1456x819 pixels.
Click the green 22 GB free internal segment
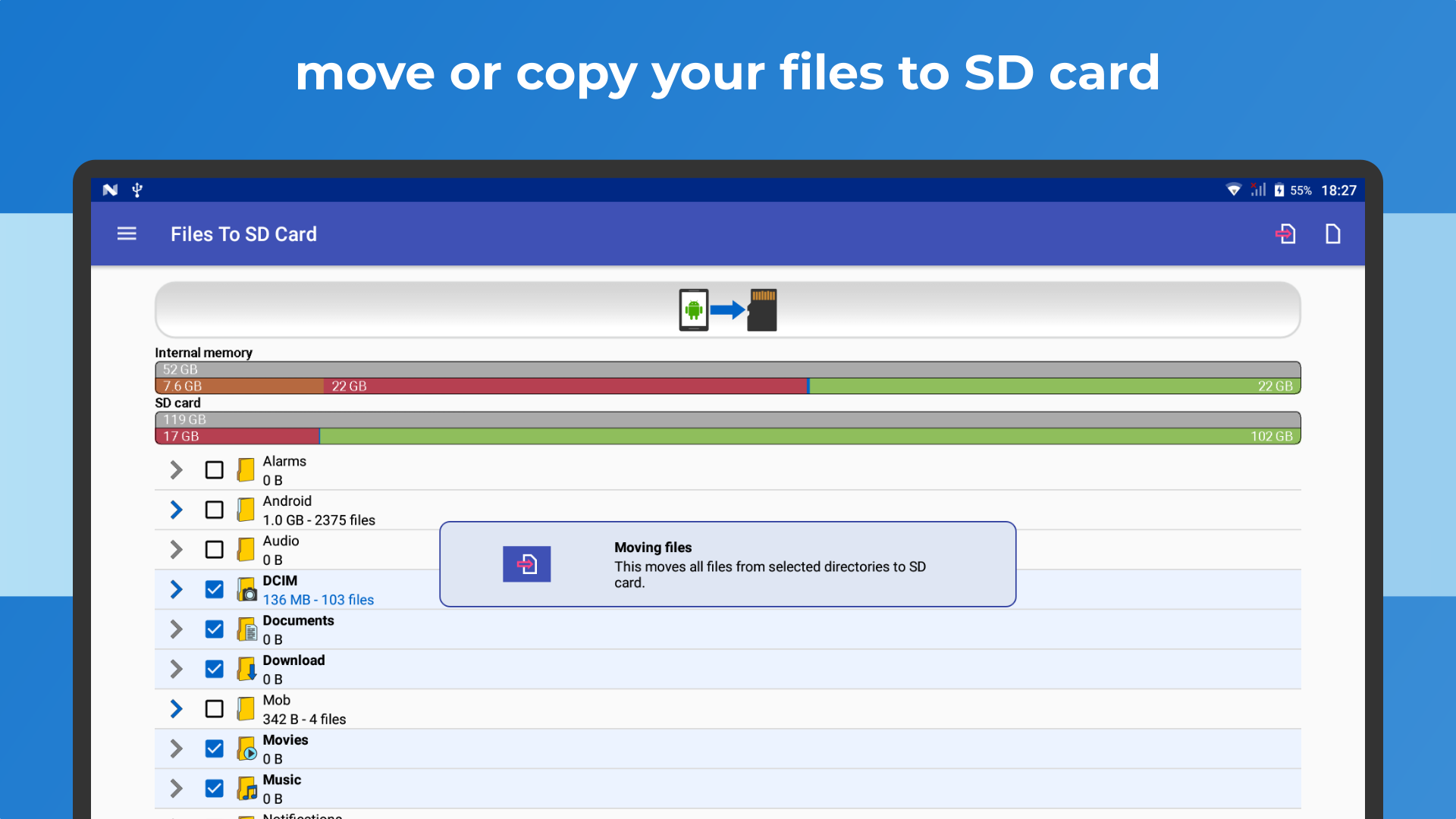point(1055,386)
